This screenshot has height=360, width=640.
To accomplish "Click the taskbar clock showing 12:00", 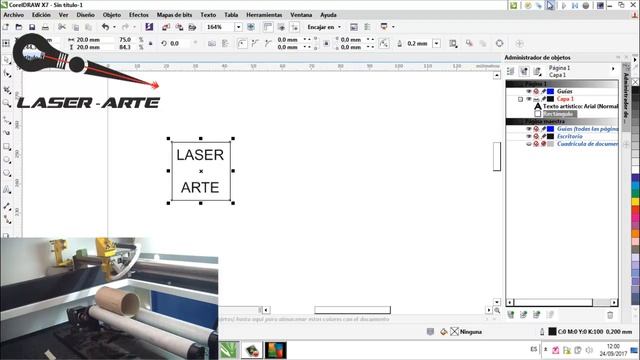I will [613, 346].
